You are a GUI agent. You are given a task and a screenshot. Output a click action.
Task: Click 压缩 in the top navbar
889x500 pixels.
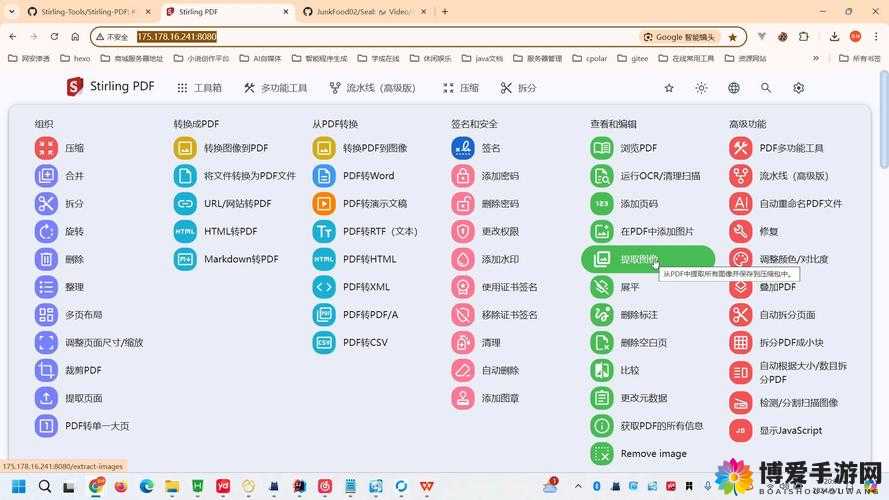(x=460, y=88)
